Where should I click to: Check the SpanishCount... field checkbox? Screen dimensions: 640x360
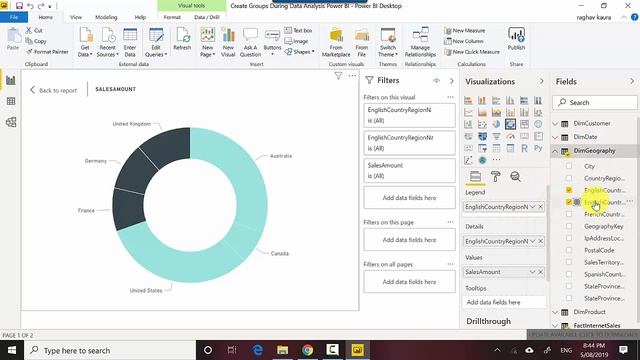click(569, 274)
